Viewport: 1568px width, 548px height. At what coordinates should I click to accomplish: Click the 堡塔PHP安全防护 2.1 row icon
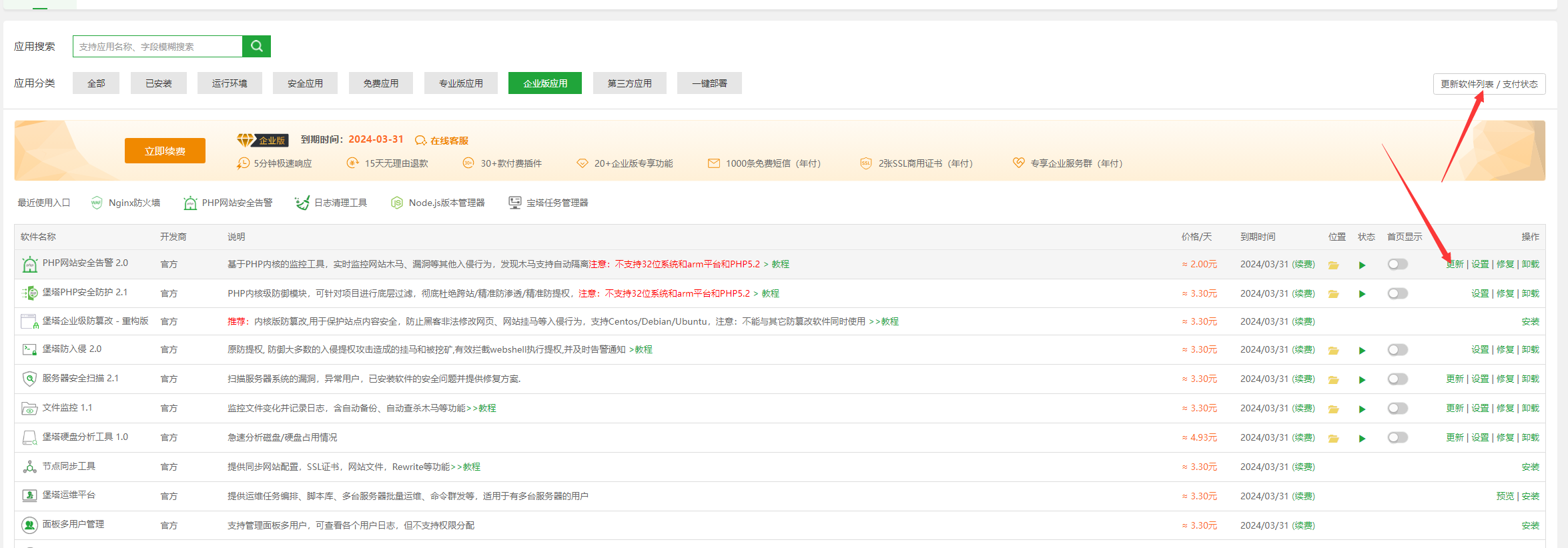pyautogui.click(x=29, y=293)
